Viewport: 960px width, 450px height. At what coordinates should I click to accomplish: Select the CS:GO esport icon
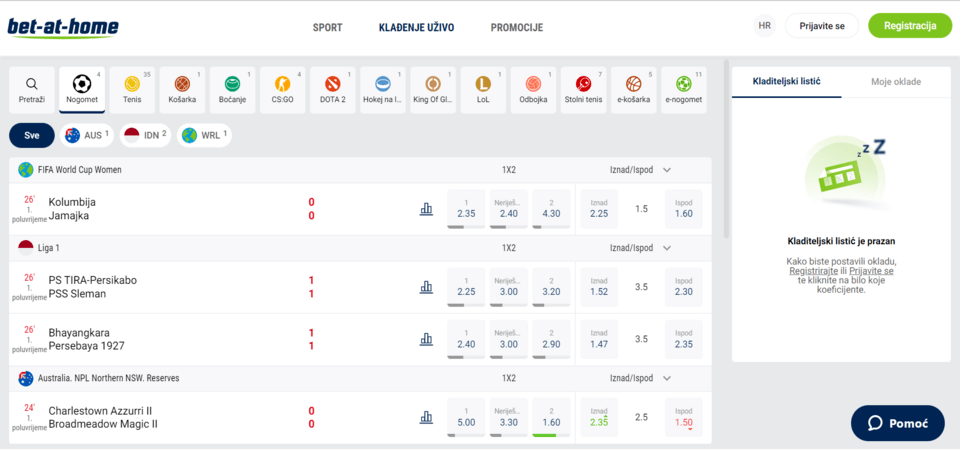tap(283, 90)
